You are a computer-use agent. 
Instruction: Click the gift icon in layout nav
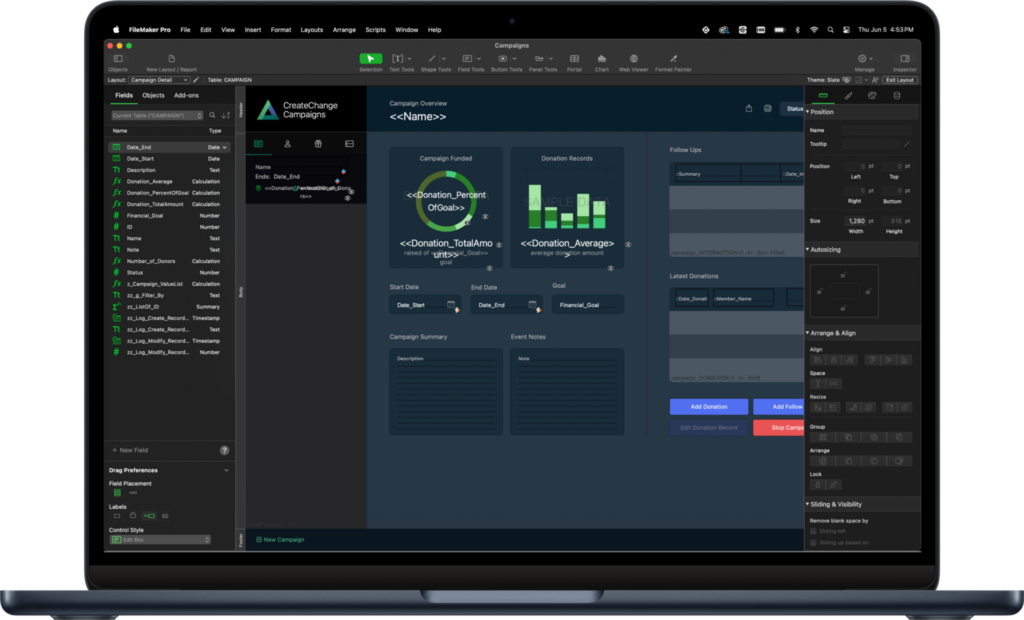click(x=318, y=144)
